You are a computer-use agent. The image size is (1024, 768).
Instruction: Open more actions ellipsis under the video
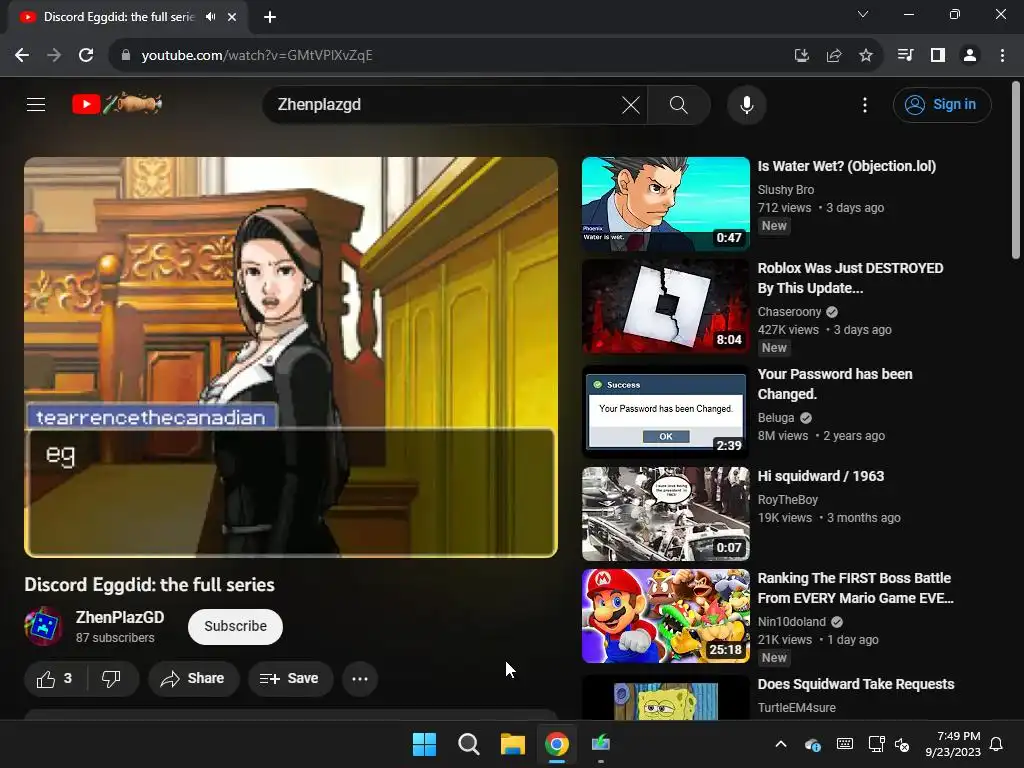point(360,679)
